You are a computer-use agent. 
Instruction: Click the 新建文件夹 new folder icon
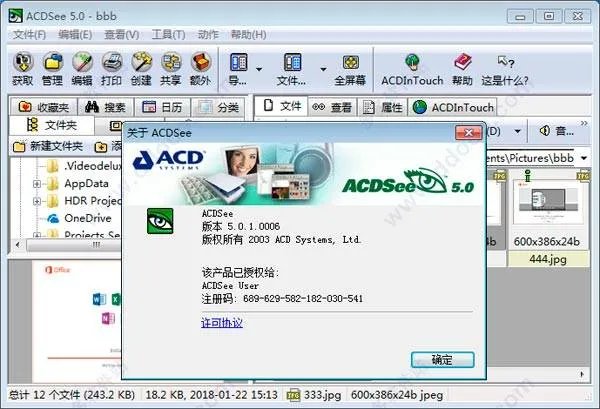coord(19,147)
